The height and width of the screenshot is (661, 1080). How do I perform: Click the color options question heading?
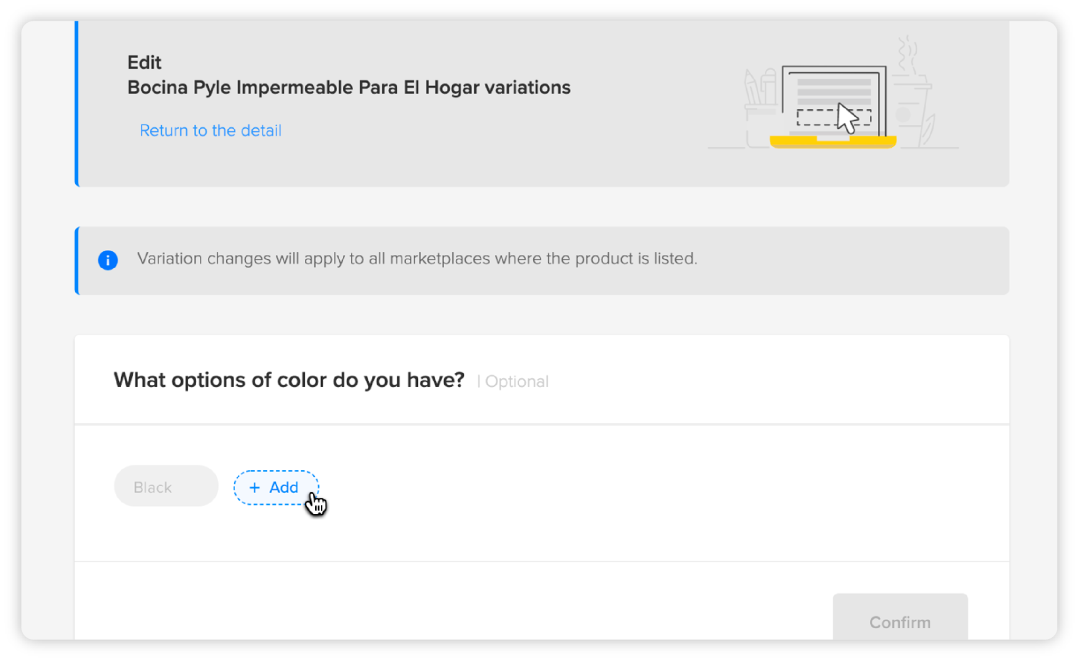[x=289, y=380]
